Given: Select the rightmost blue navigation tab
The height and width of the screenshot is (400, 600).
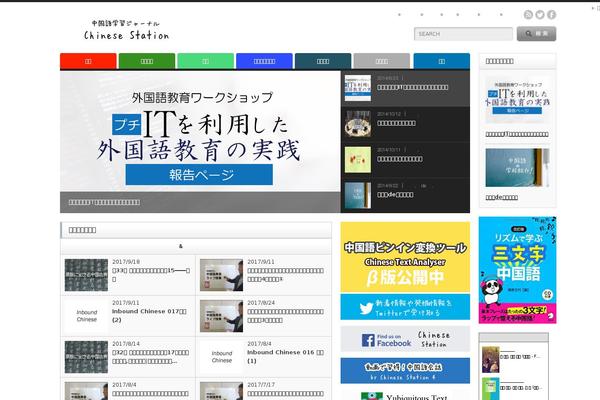Looking at the screenshot, I should coord(442,61).
